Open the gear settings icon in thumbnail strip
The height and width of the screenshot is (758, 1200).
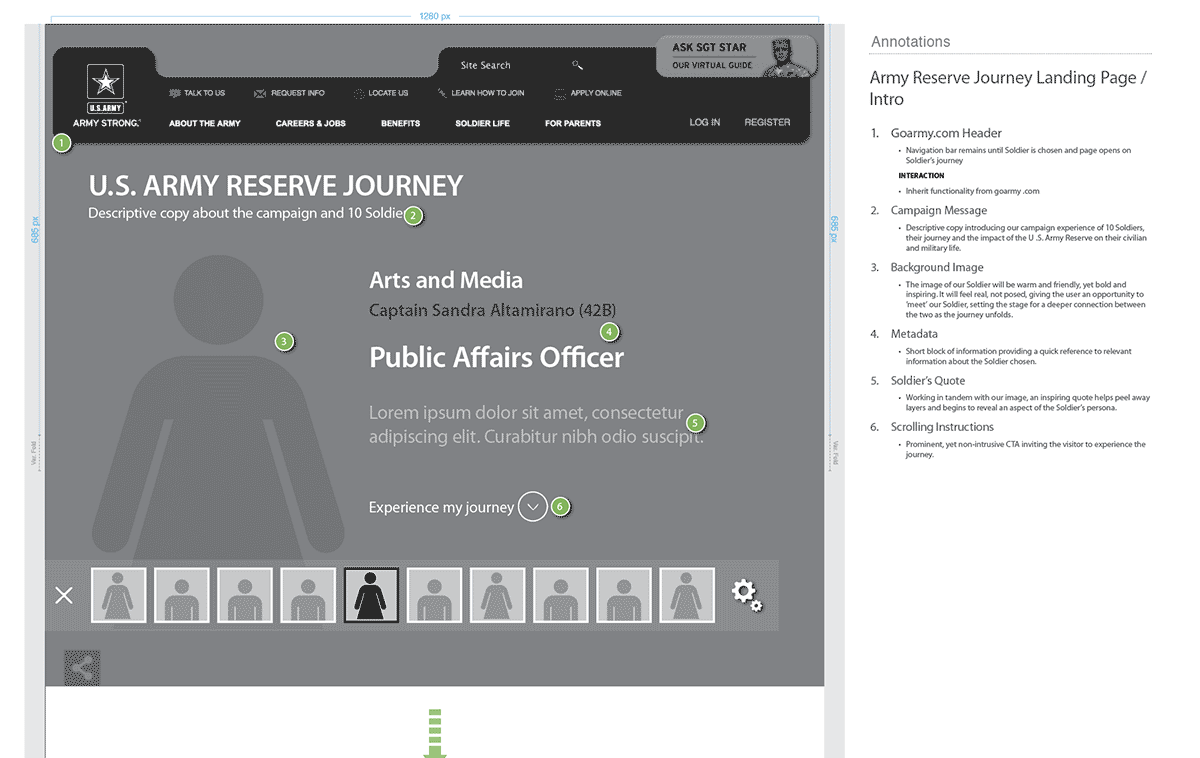(746, 595)
